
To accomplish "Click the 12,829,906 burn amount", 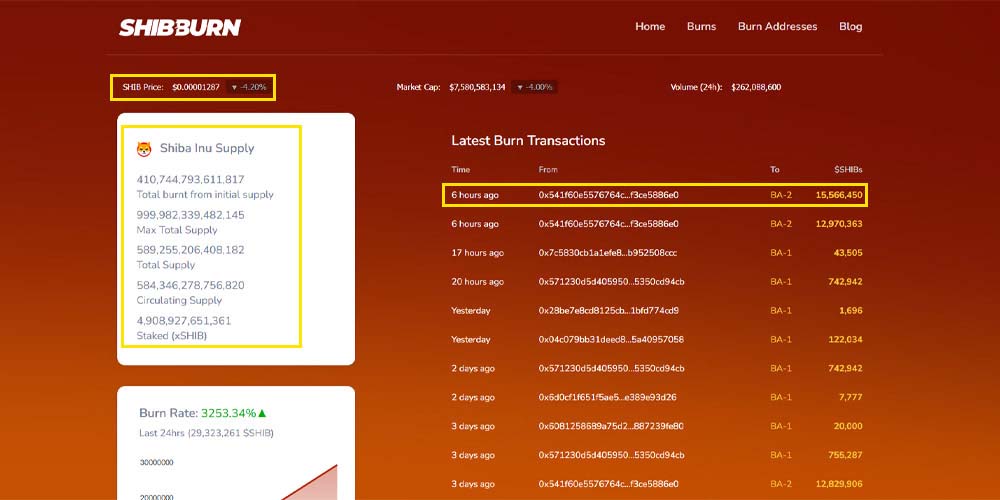I will [x=839, y=483].
